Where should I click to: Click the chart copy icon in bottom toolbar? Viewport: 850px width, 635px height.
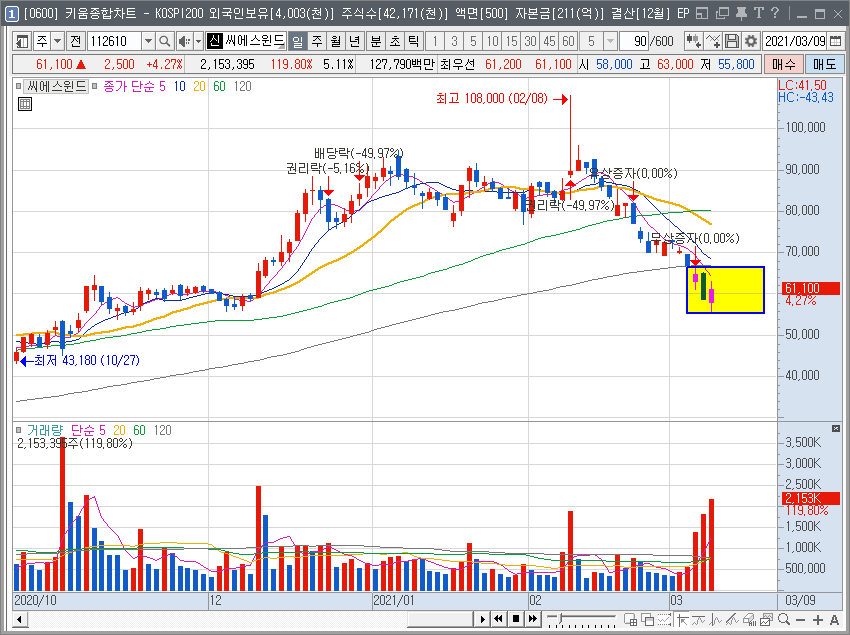767,619
